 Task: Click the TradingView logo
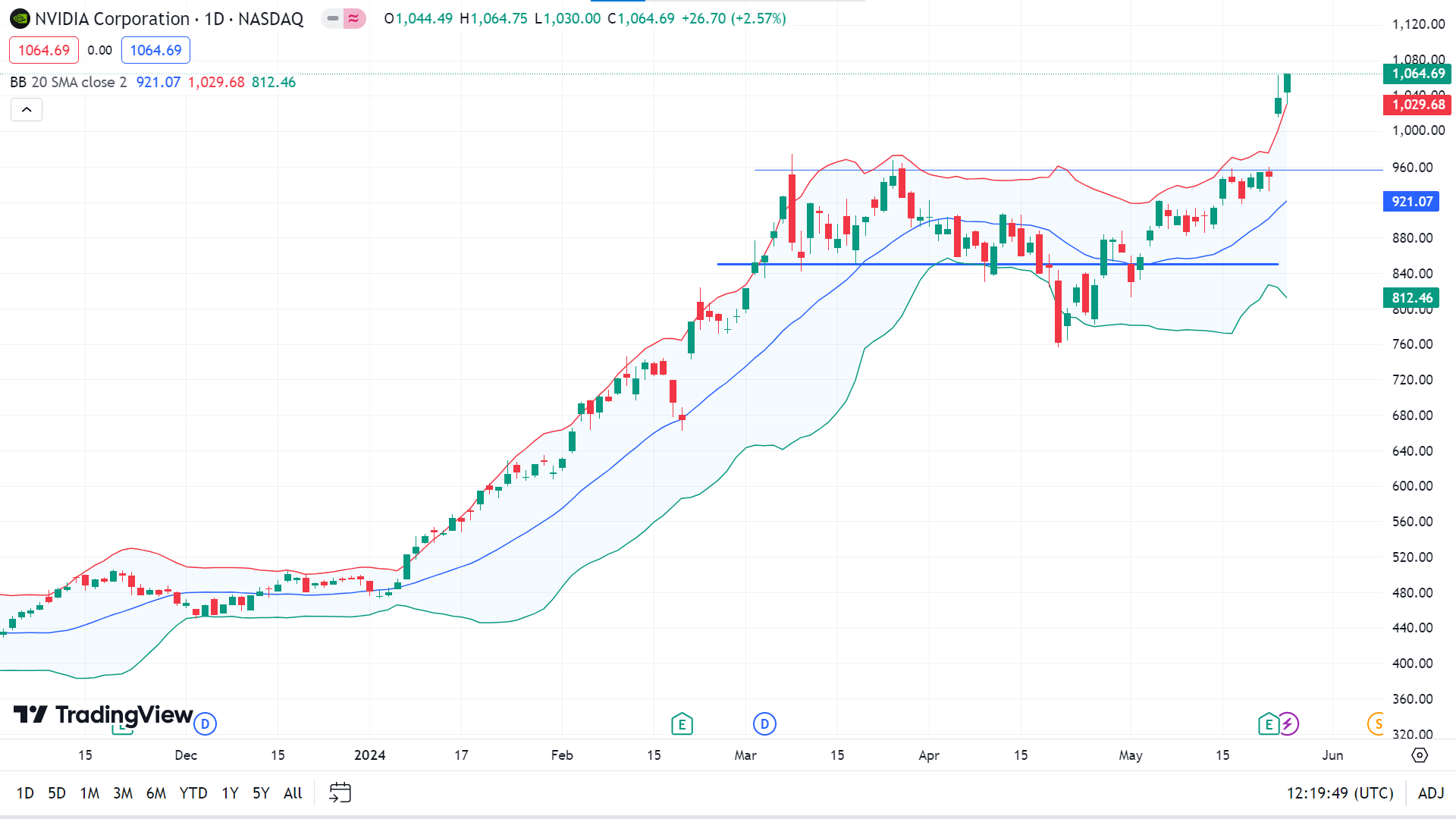(103, 714)
